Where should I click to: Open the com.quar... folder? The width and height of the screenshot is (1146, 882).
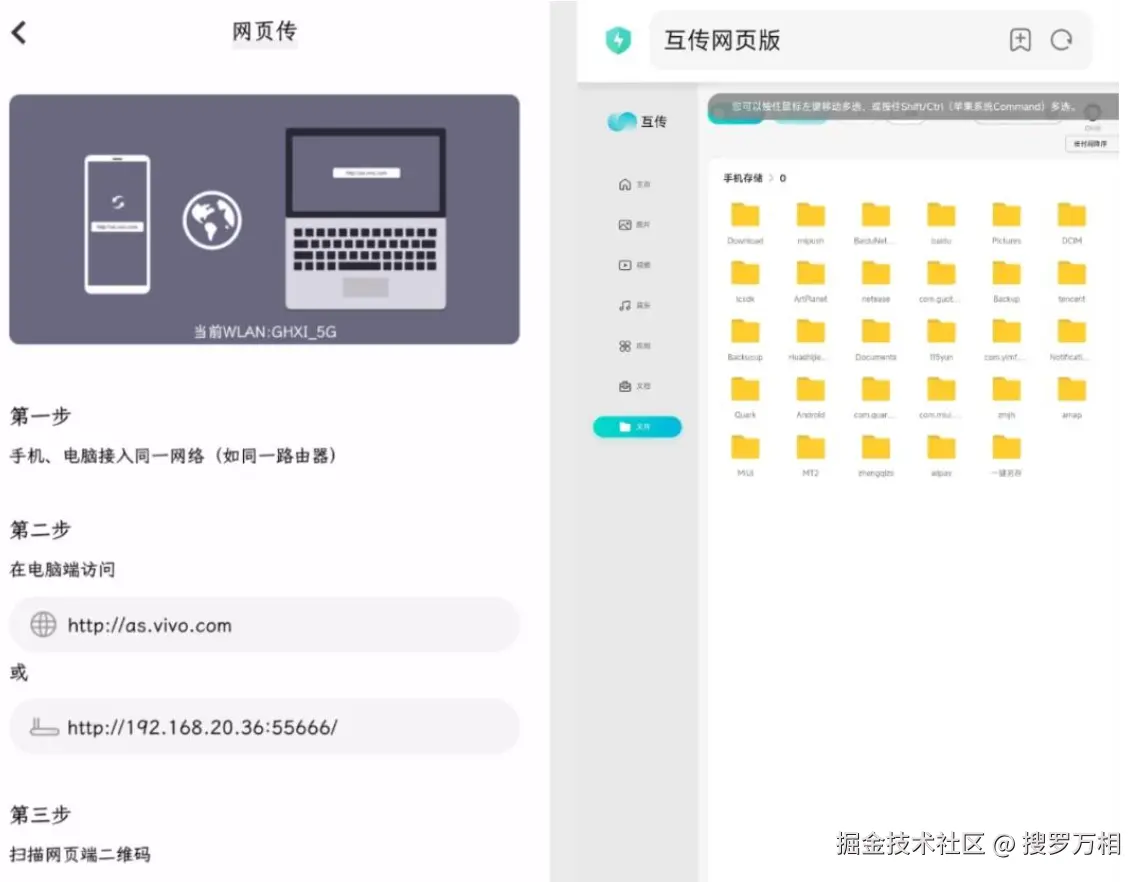pyautogui.click(x=875, y=398)
